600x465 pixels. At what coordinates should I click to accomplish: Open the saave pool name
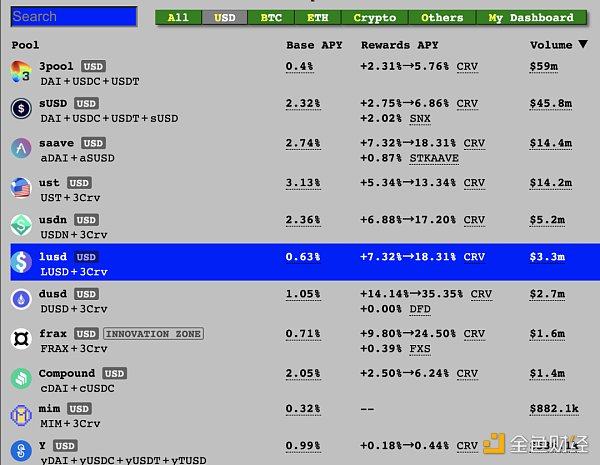56,143
